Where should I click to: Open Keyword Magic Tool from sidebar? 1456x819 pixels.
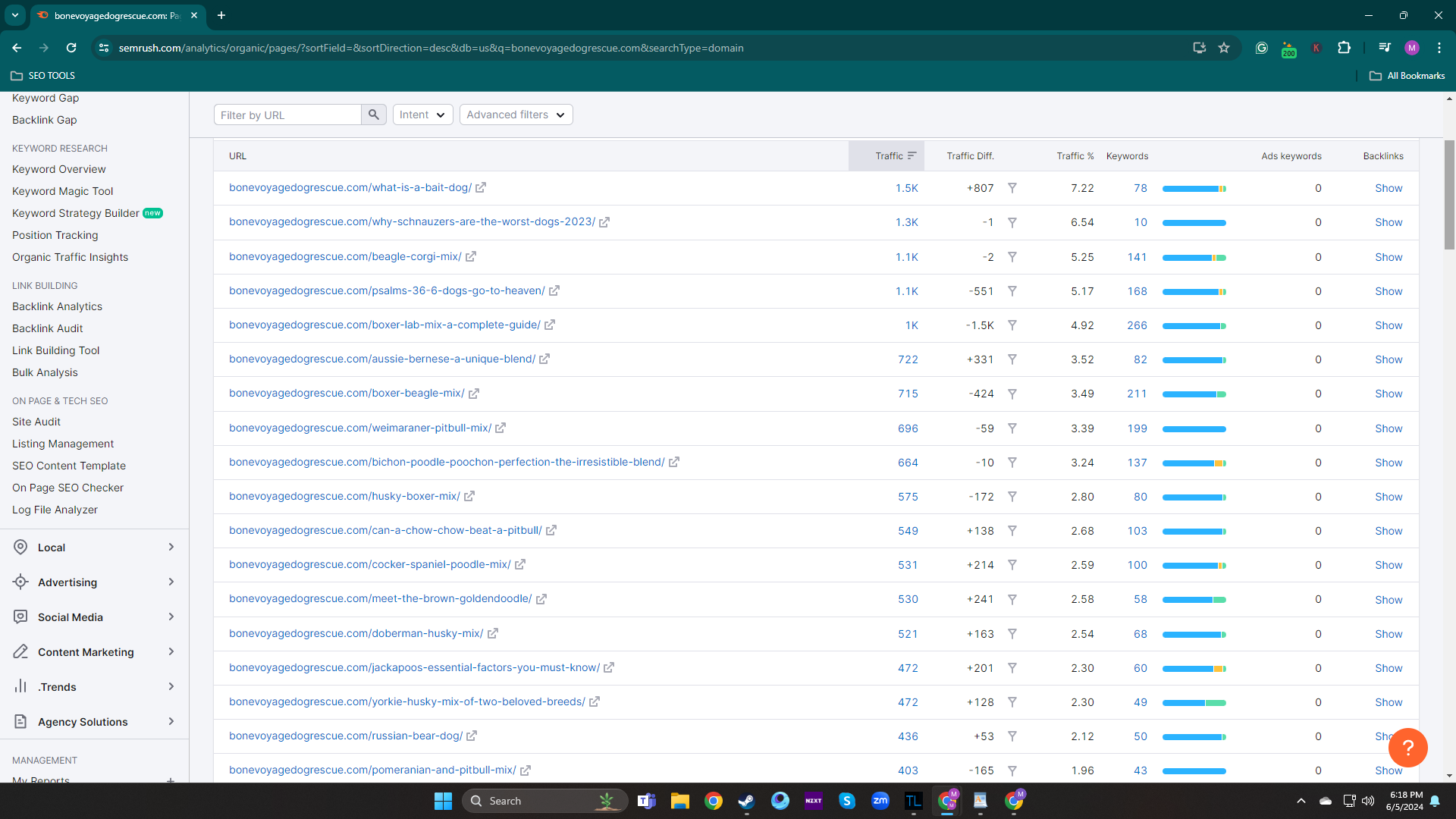point(62,191)
